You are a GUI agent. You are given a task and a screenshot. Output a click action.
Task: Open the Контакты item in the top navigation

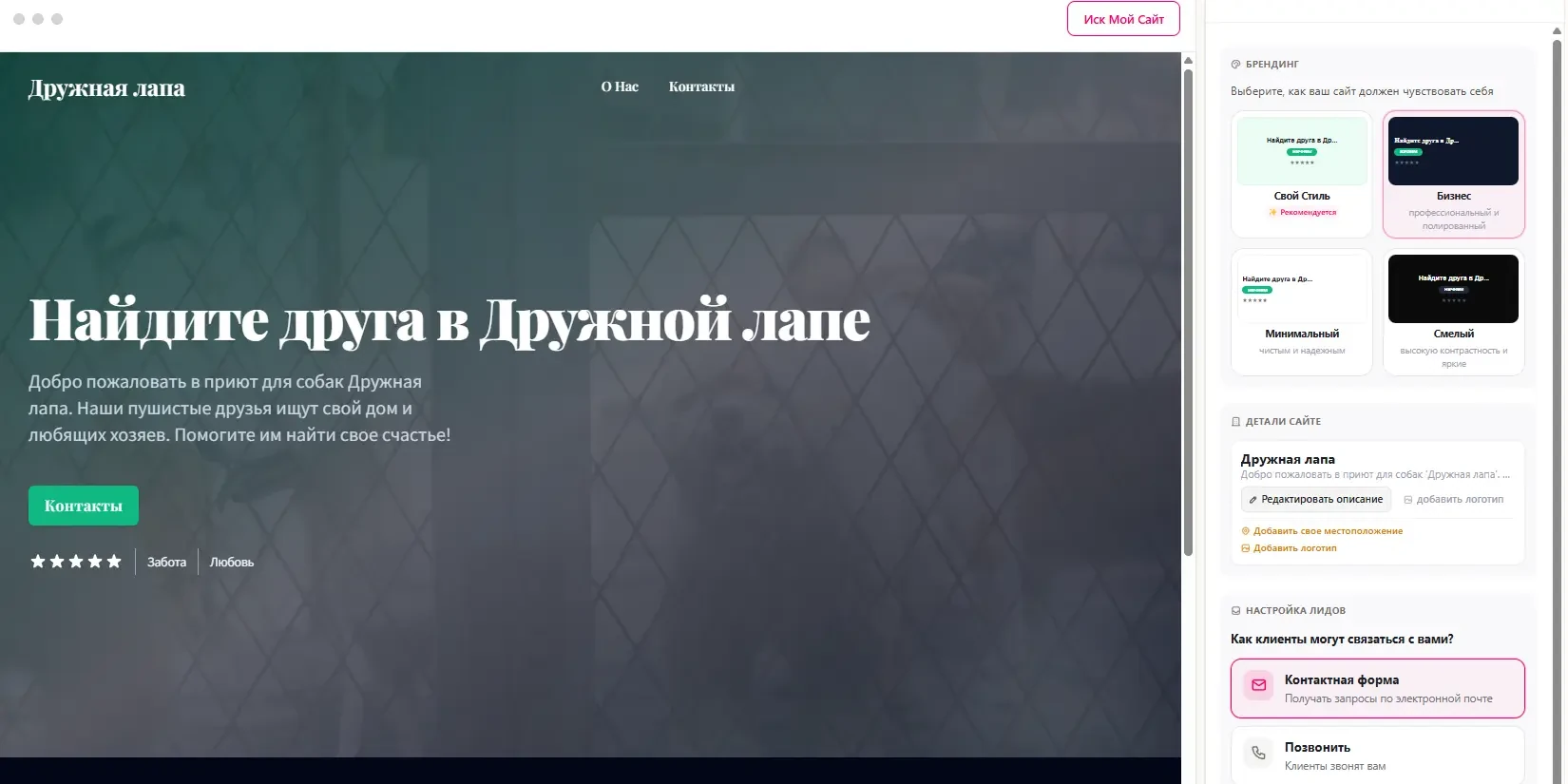[x=701, y=86]
